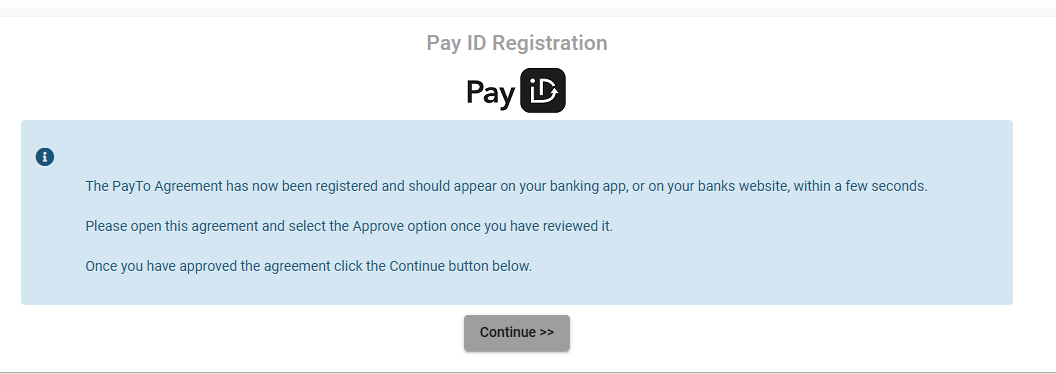
Task: Select the Pay ID Registration heading
Action: coord(517,42)
